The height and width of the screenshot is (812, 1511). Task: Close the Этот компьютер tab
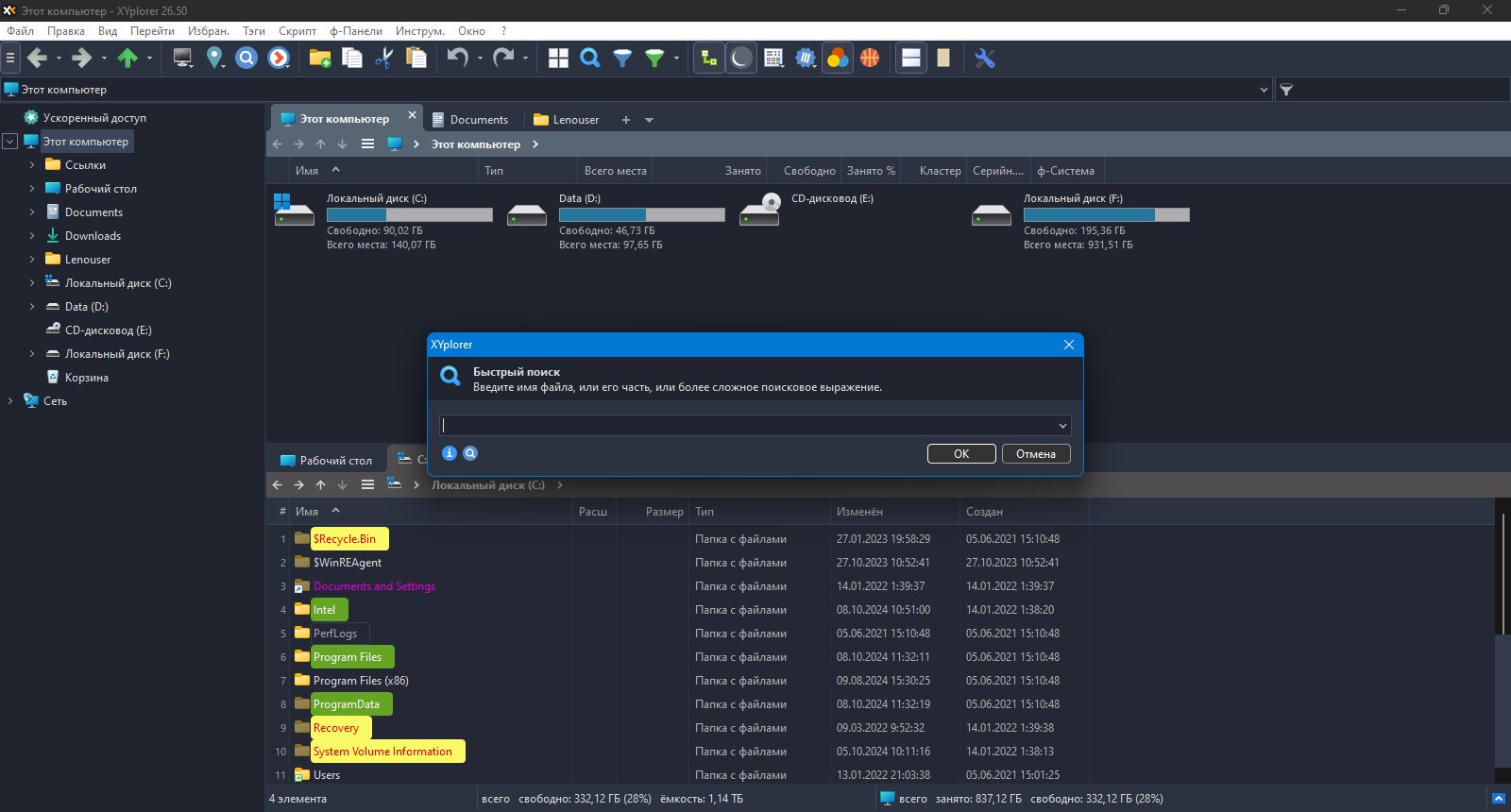(x=412, y=115)
